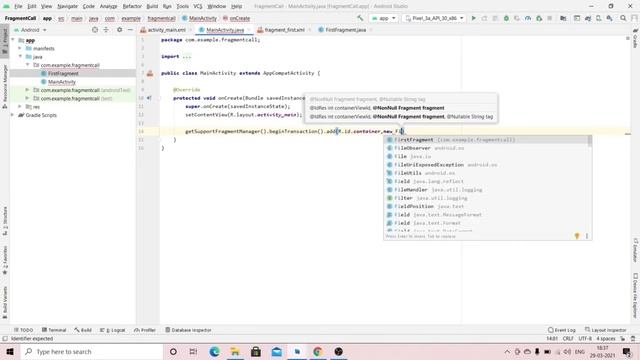
Task: Open the Pixel_3a_API_30_x86 device dropdown
Action: pos(434,18)
